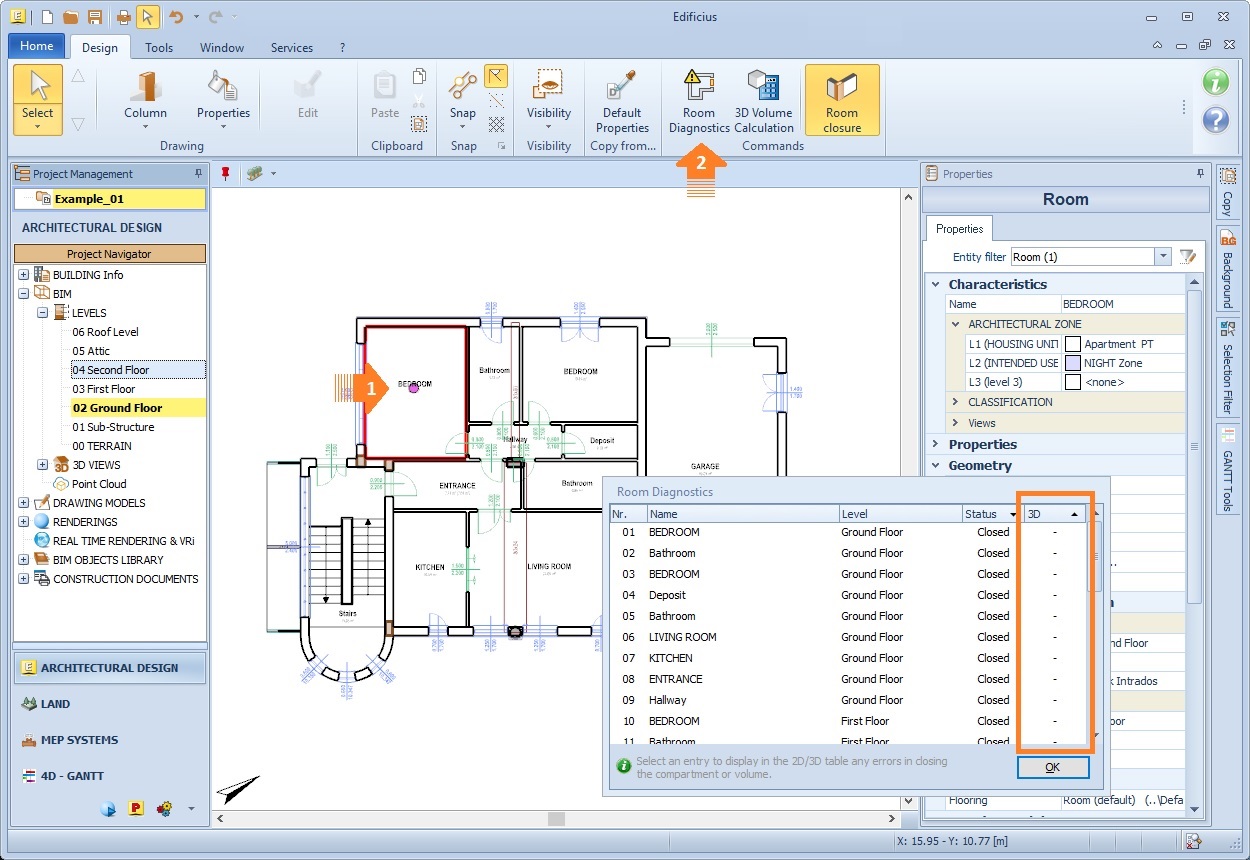Click OK in Room Diagnostics dialog

[x=1052, y=767]
